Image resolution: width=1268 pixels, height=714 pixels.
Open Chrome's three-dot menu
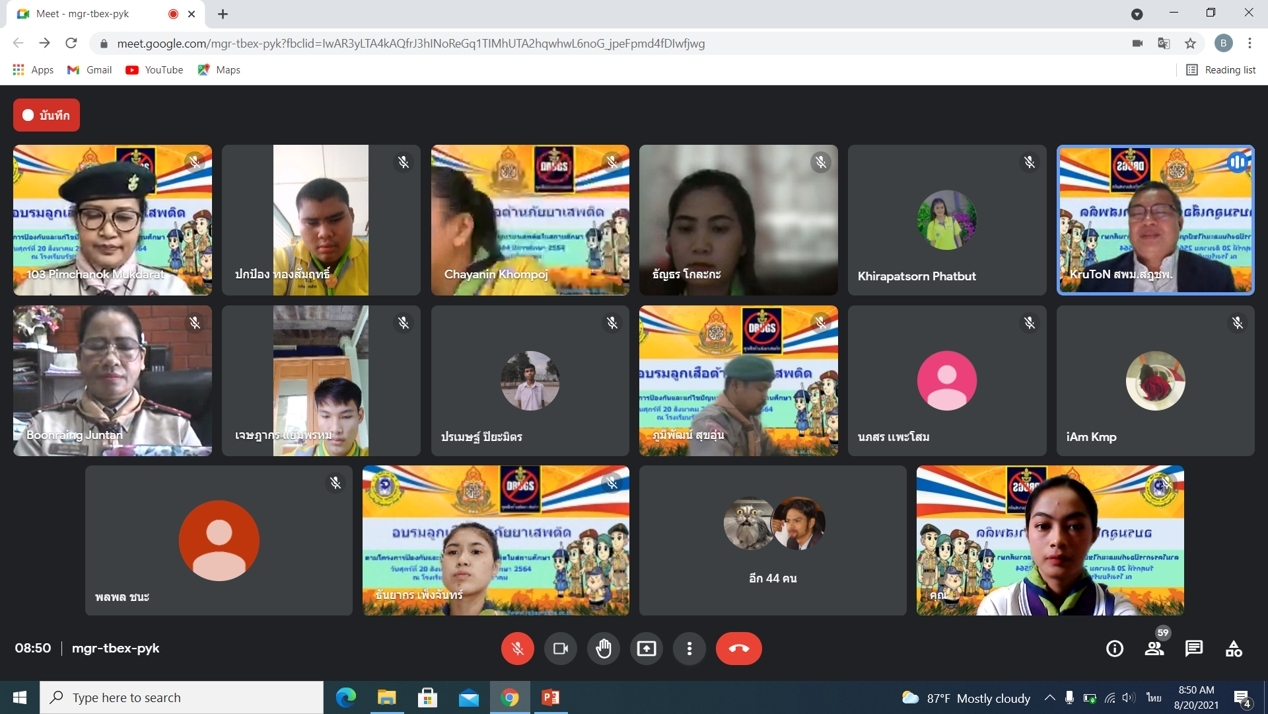pos(1250,43)
